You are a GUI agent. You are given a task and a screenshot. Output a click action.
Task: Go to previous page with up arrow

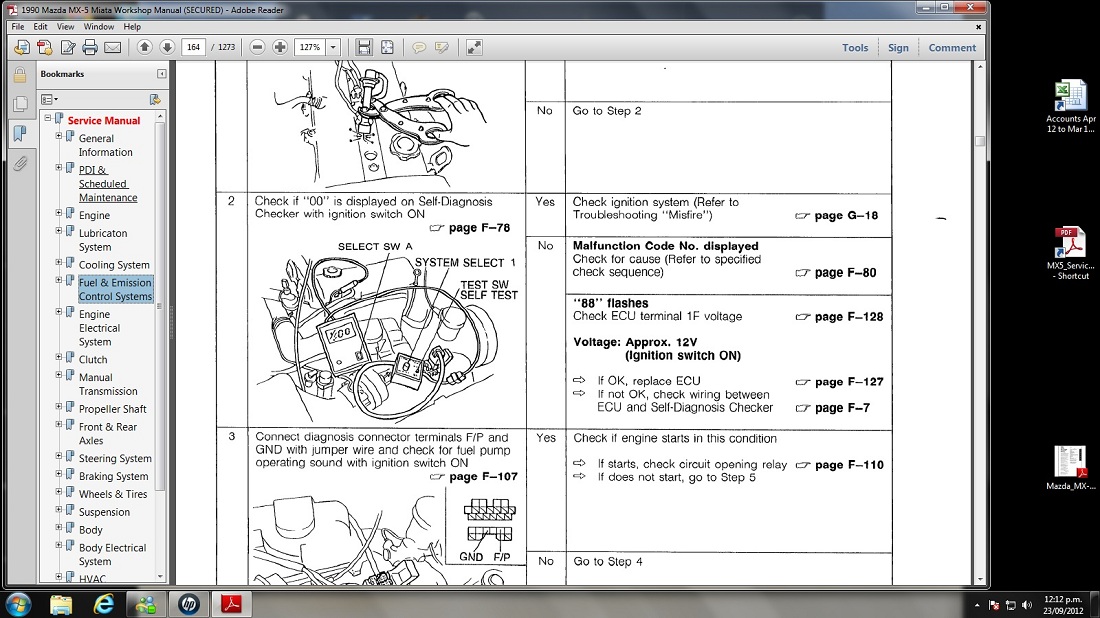pos(145,47)
